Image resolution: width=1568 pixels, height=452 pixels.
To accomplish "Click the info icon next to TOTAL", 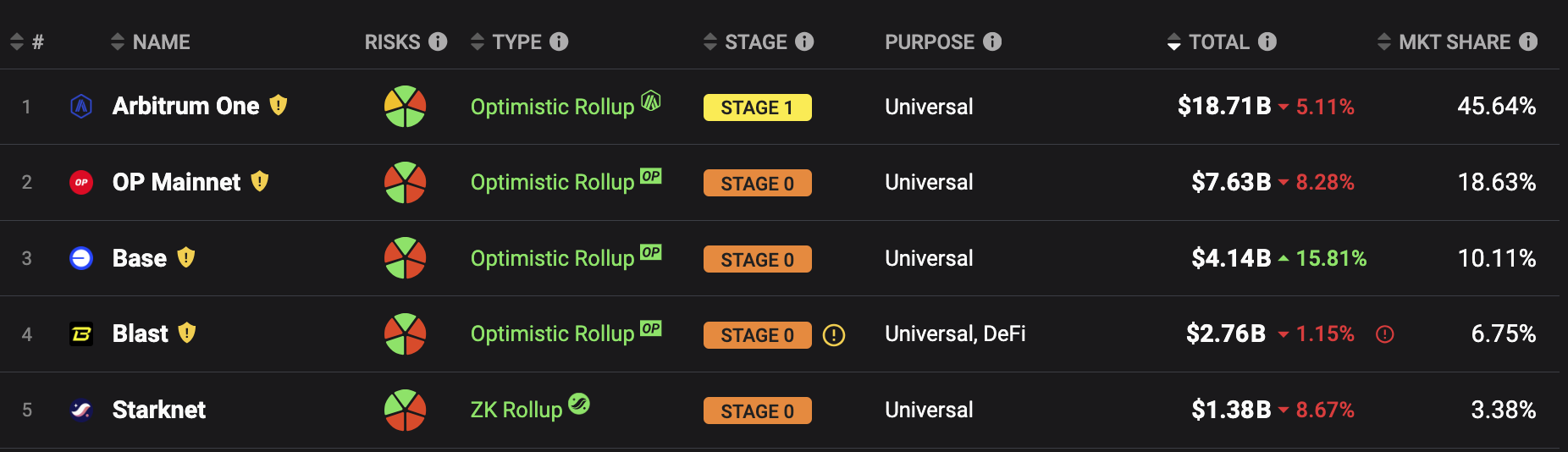I will 1267,41.
